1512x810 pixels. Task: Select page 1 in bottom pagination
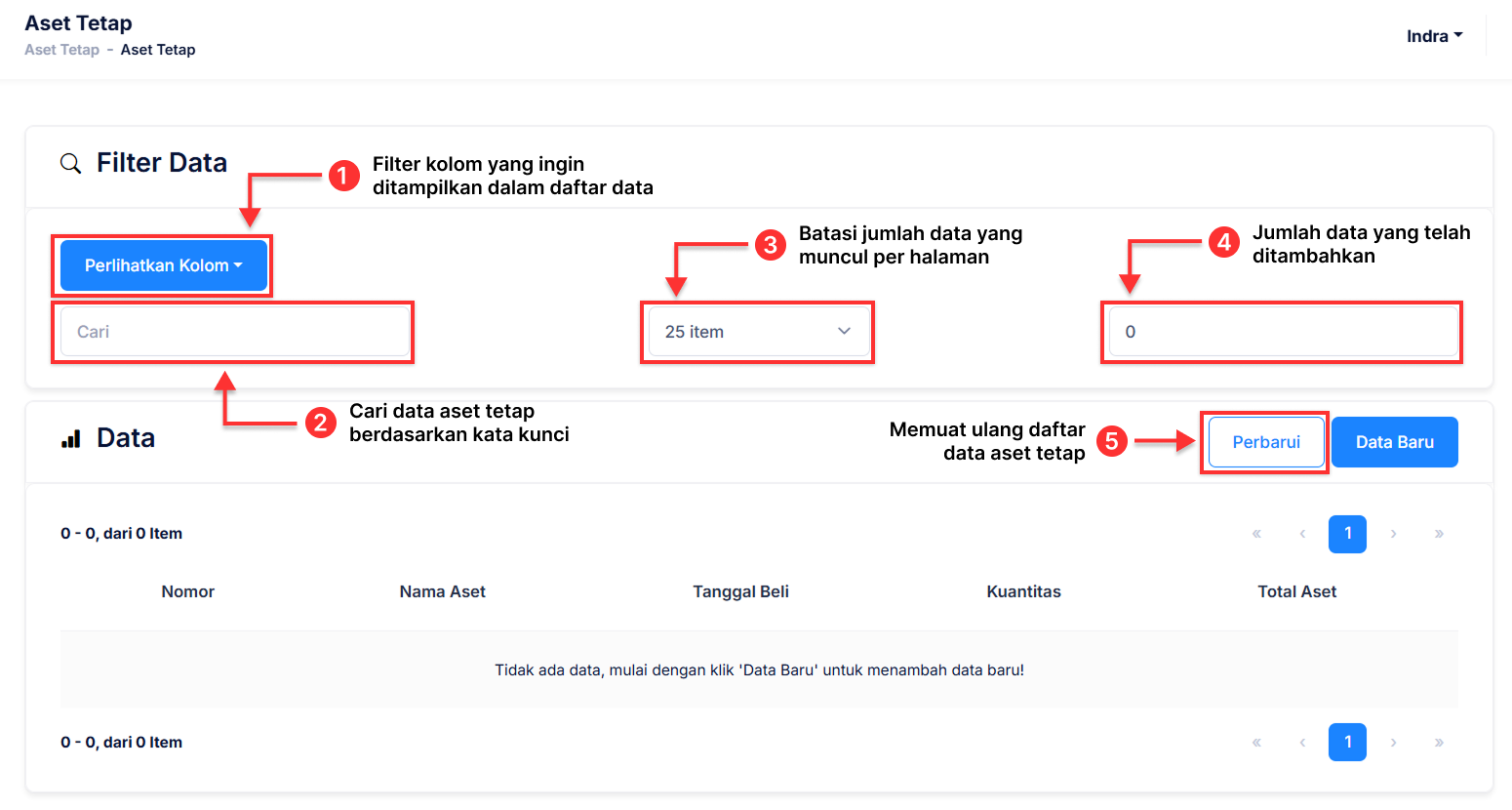[x=1347, y=743]
